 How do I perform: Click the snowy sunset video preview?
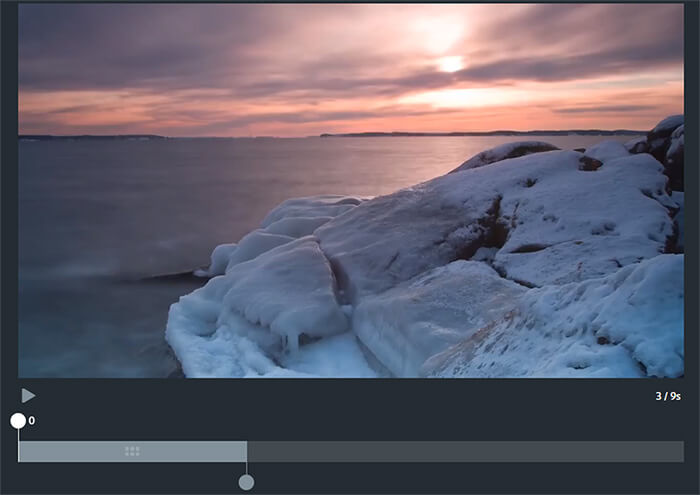351,191
